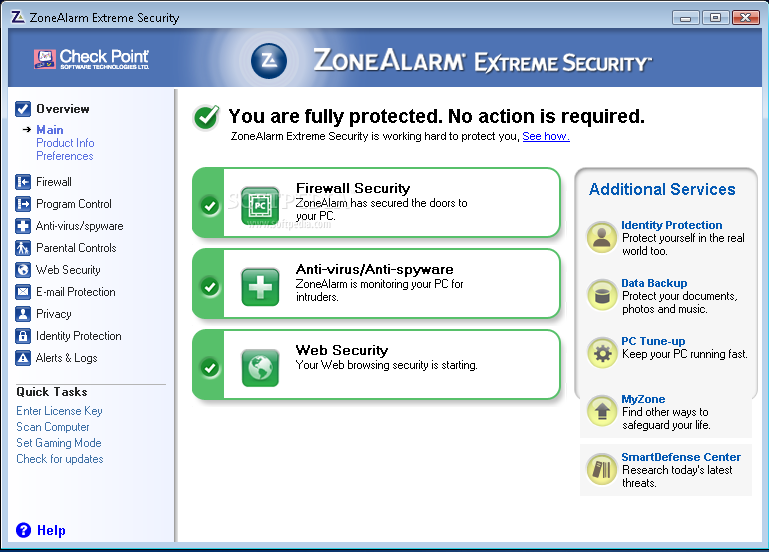Click the PC Tune-up gear icon
Image resolution: width=769 pixels, height=552 pixels.
pyautogui.click(x=601, y=353)
